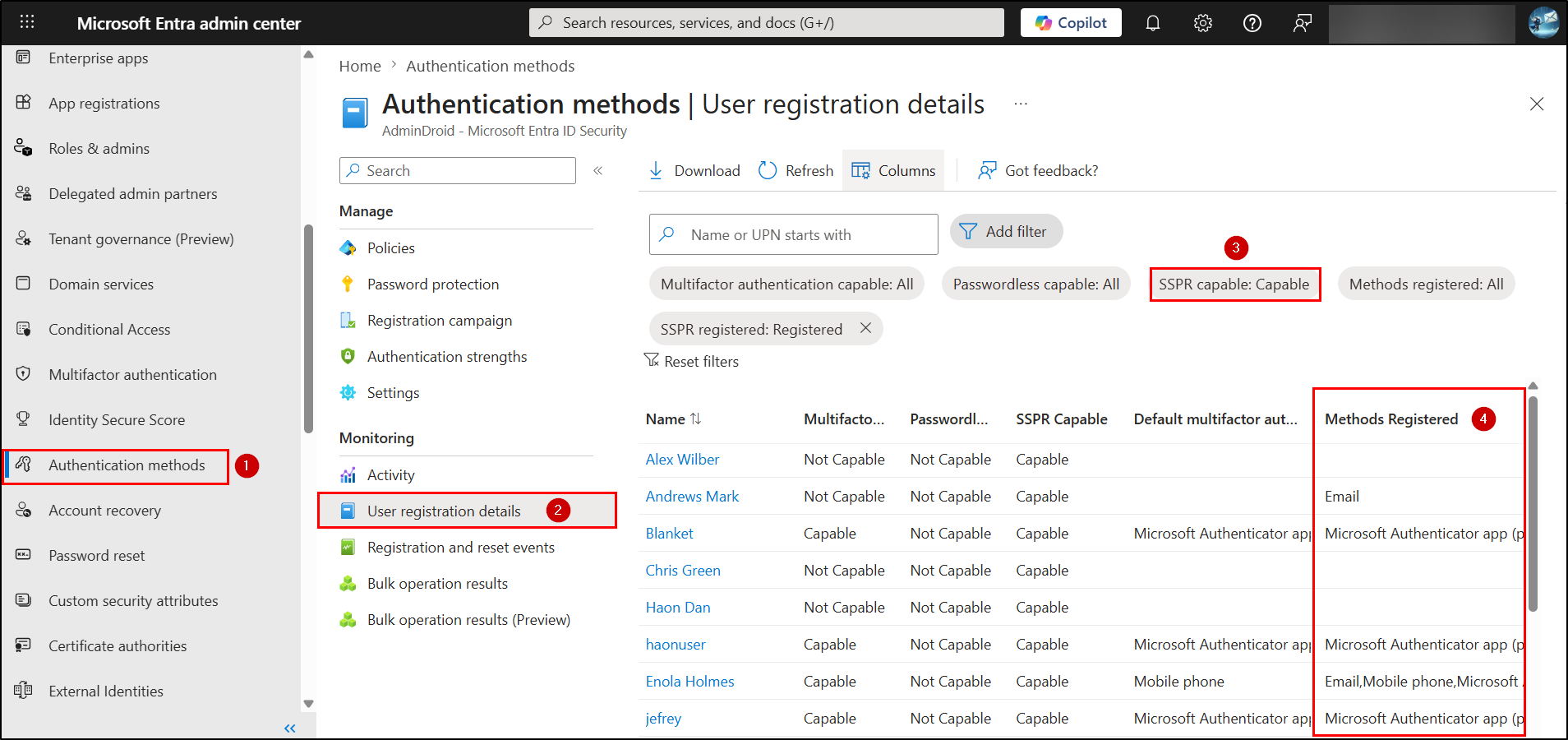Open Authentication strengths

pos(447,357)
